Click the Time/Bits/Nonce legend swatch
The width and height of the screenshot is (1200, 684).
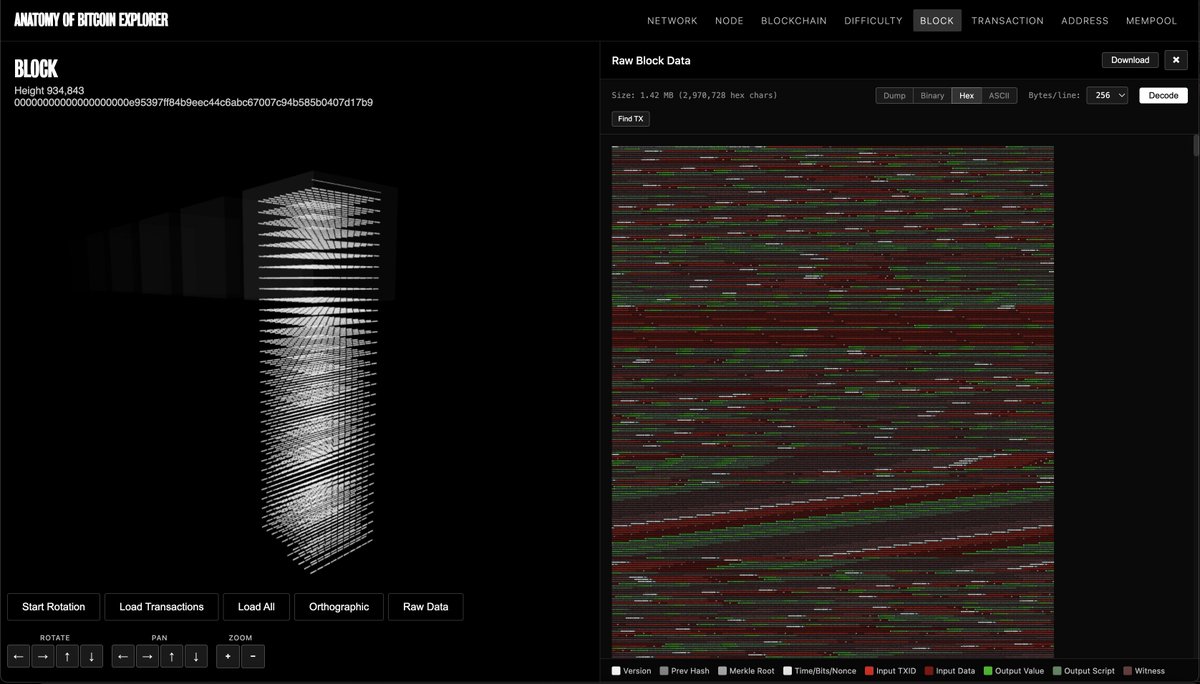click(787, 671)
